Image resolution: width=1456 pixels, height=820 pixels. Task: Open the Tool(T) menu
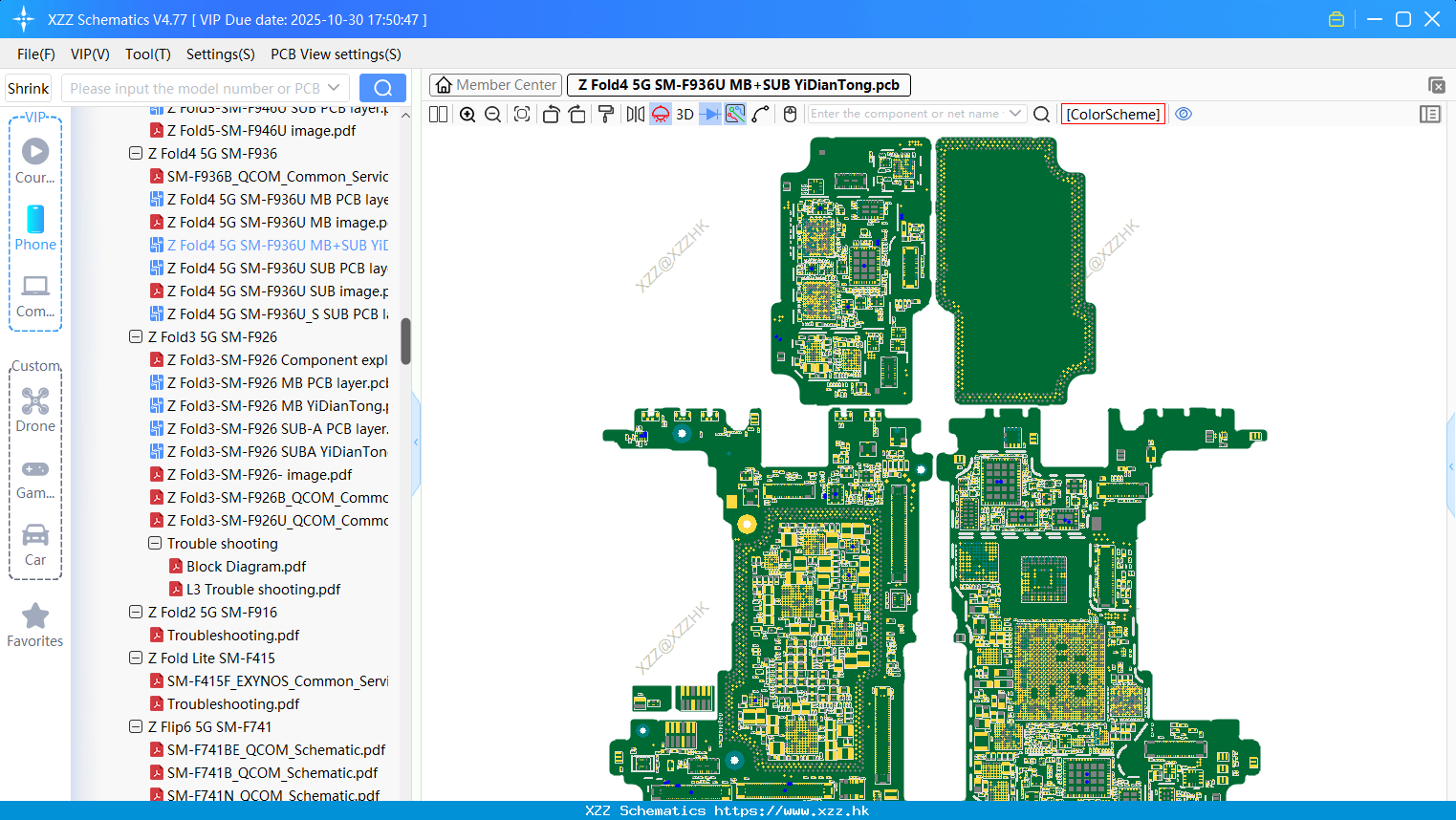coord(148,54)
